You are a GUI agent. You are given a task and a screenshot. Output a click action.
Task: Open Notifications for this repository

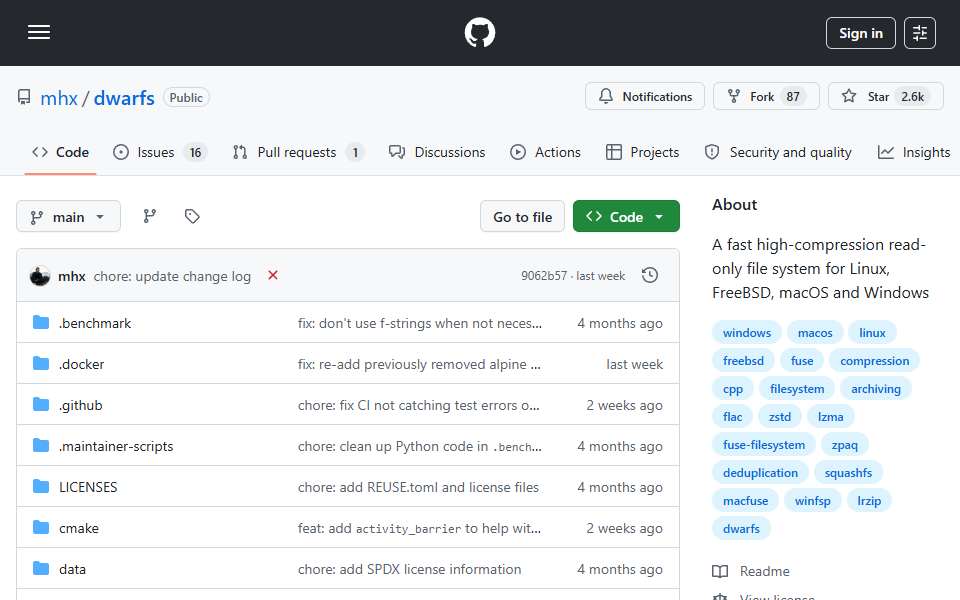(645, 96)
